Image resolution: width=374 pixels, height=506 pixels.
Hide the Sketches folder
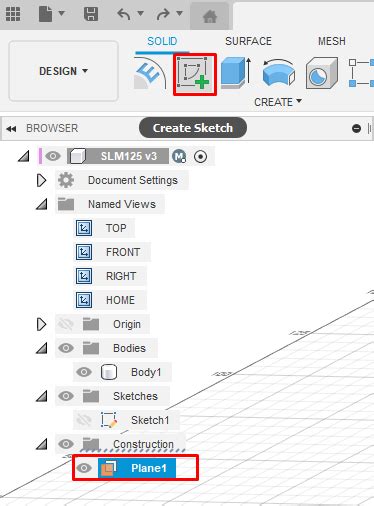pyautogui.click(x=66, y=396)
